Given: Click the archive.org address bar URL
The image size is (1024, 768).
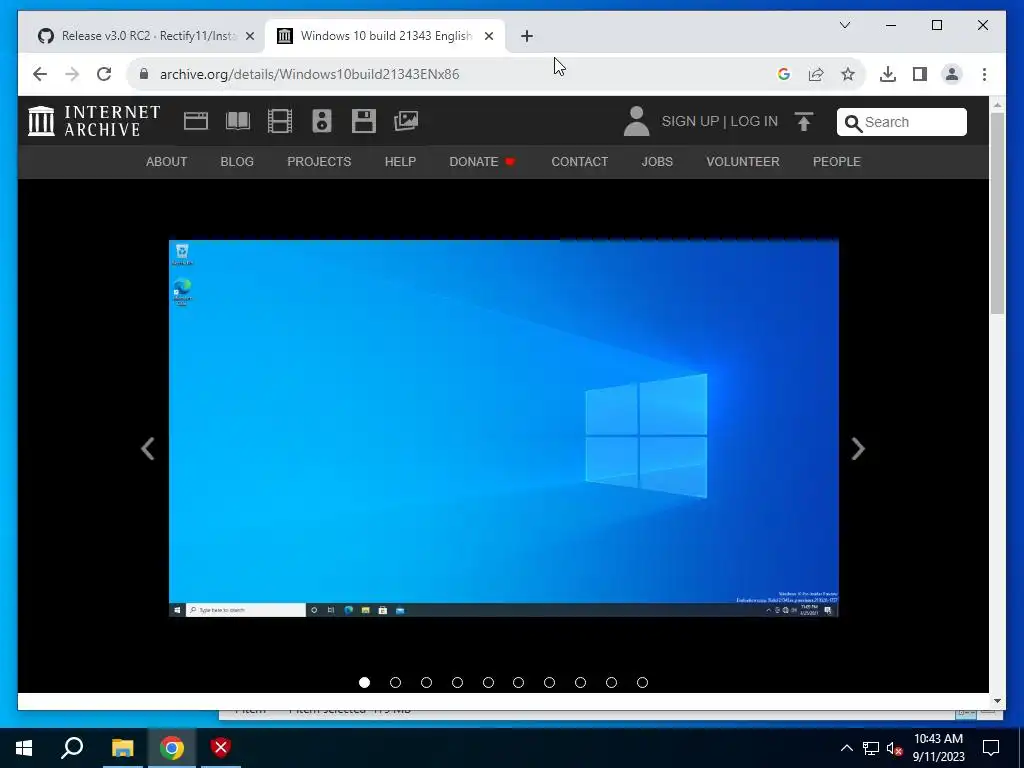Looking at the screenshot, I should [x=310, y=74].
